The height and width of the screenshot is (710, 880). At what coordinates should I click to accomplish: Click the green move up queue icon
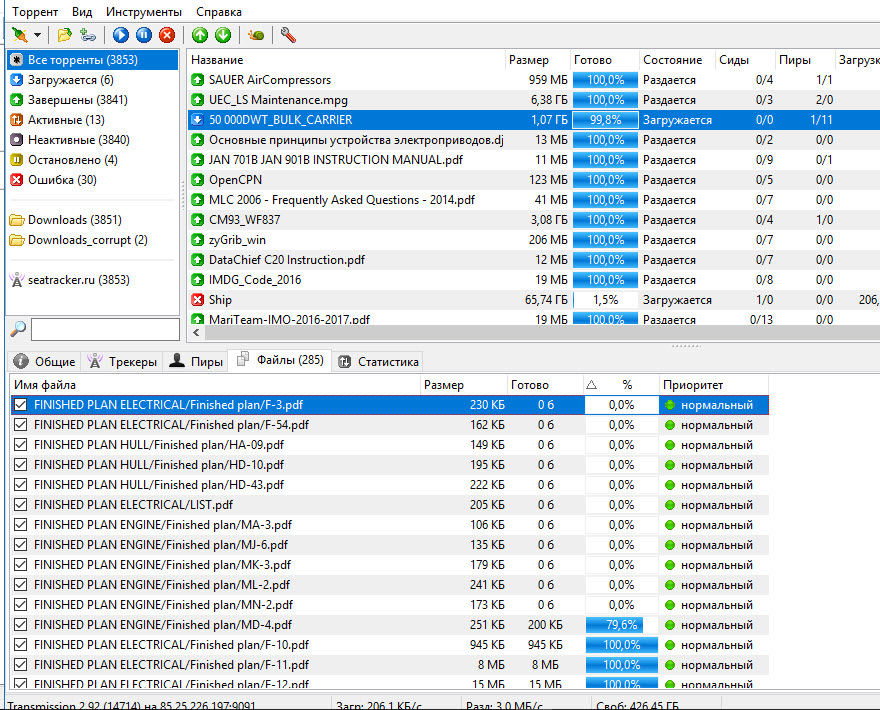[x=200, y=35]
